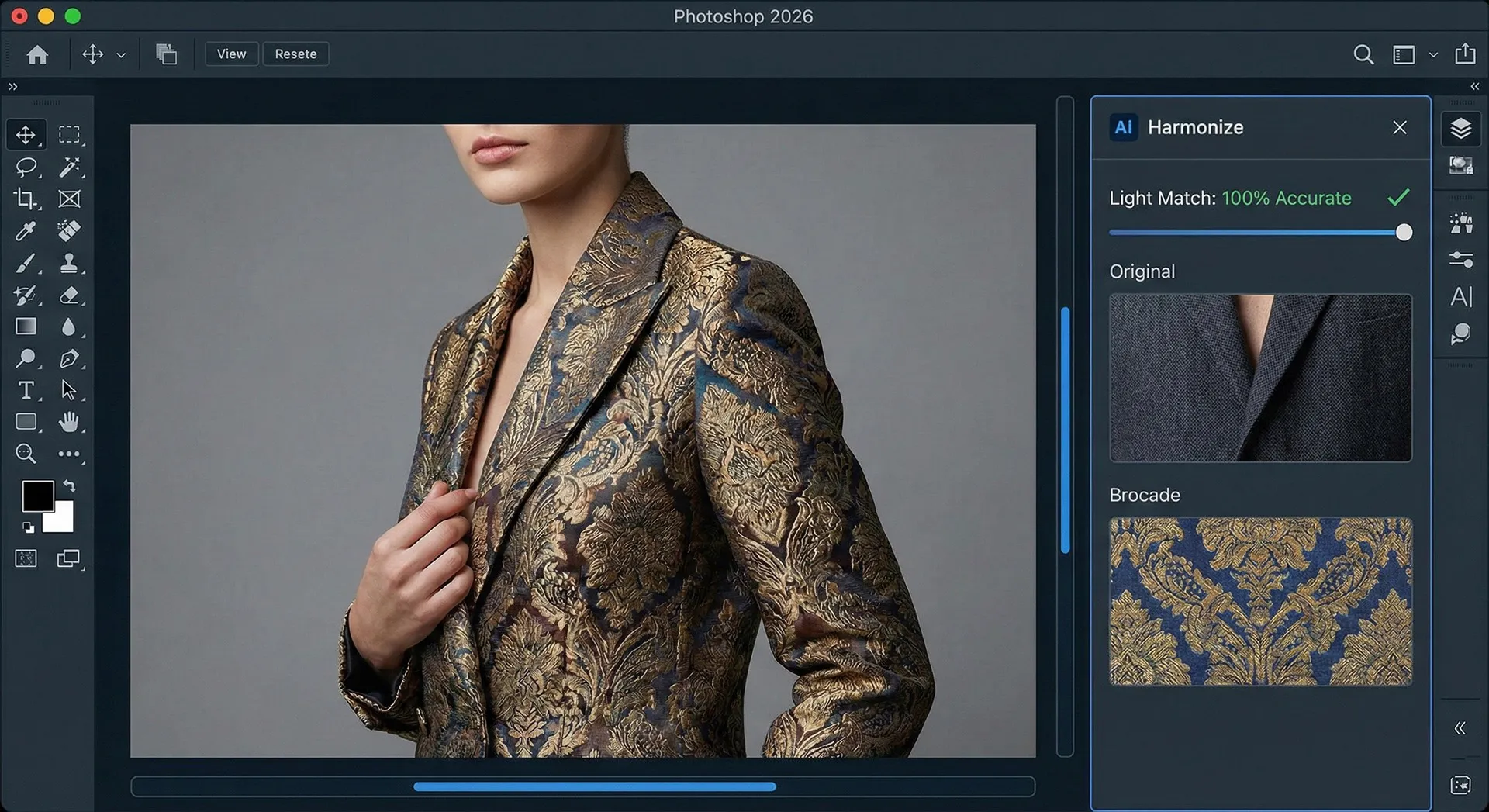
Task: Choose the Clone Stamp tool
Action: [x=70, y=263]
